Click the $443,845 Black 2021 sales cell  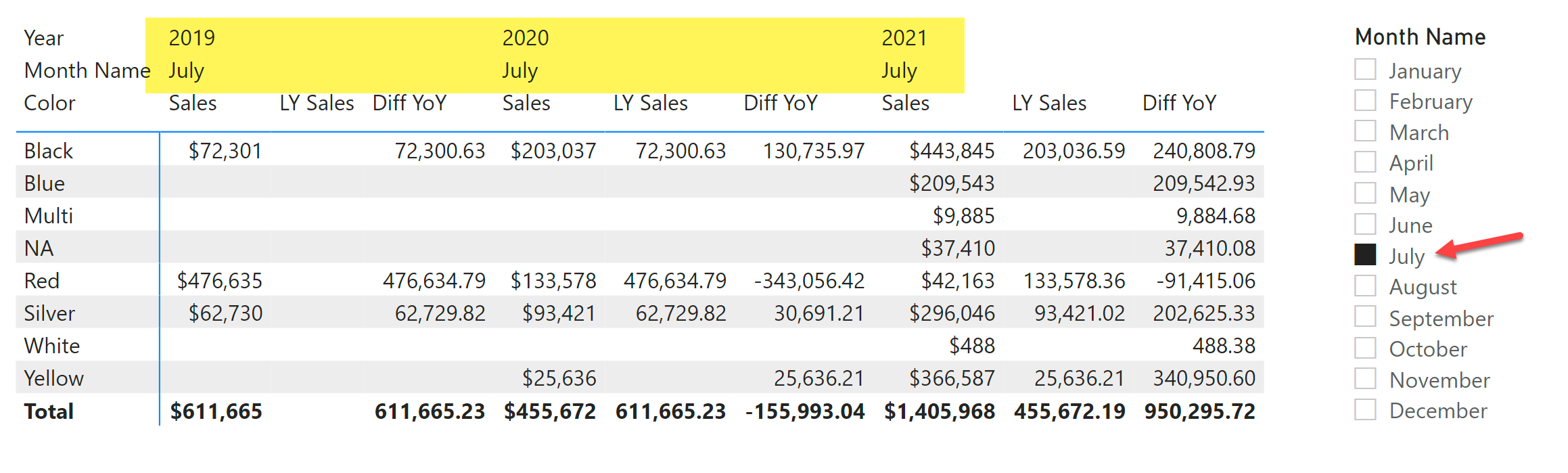coord(952,151)
